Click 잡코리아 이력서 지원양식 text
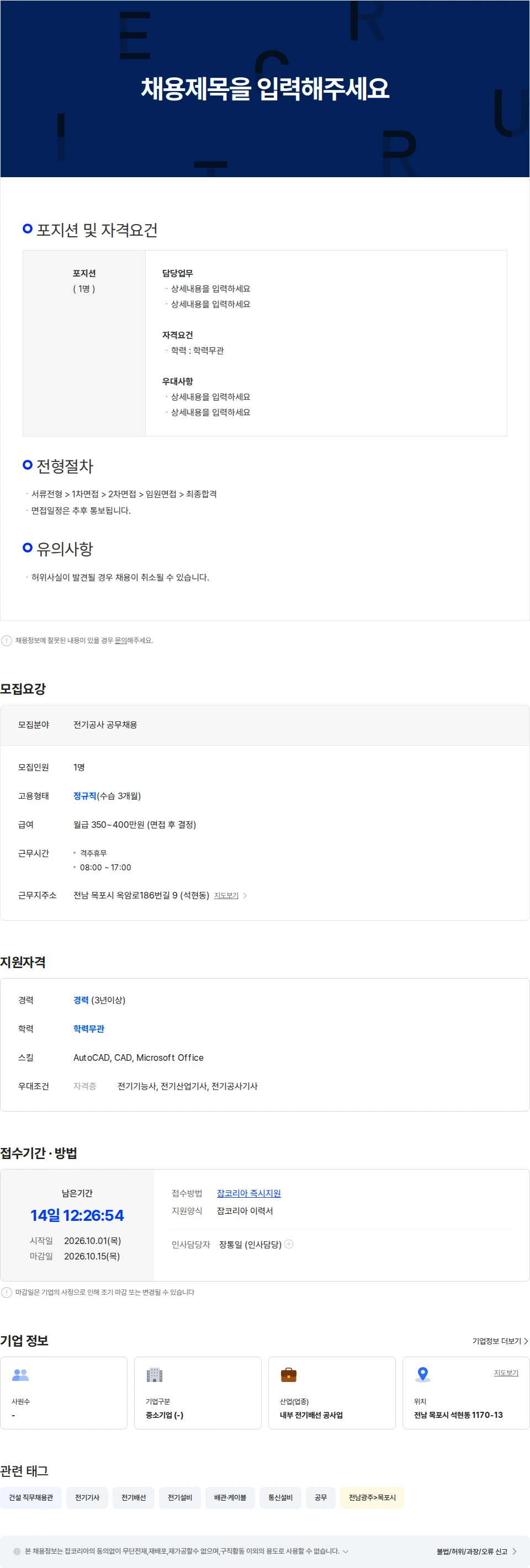 click(245, 1211)
